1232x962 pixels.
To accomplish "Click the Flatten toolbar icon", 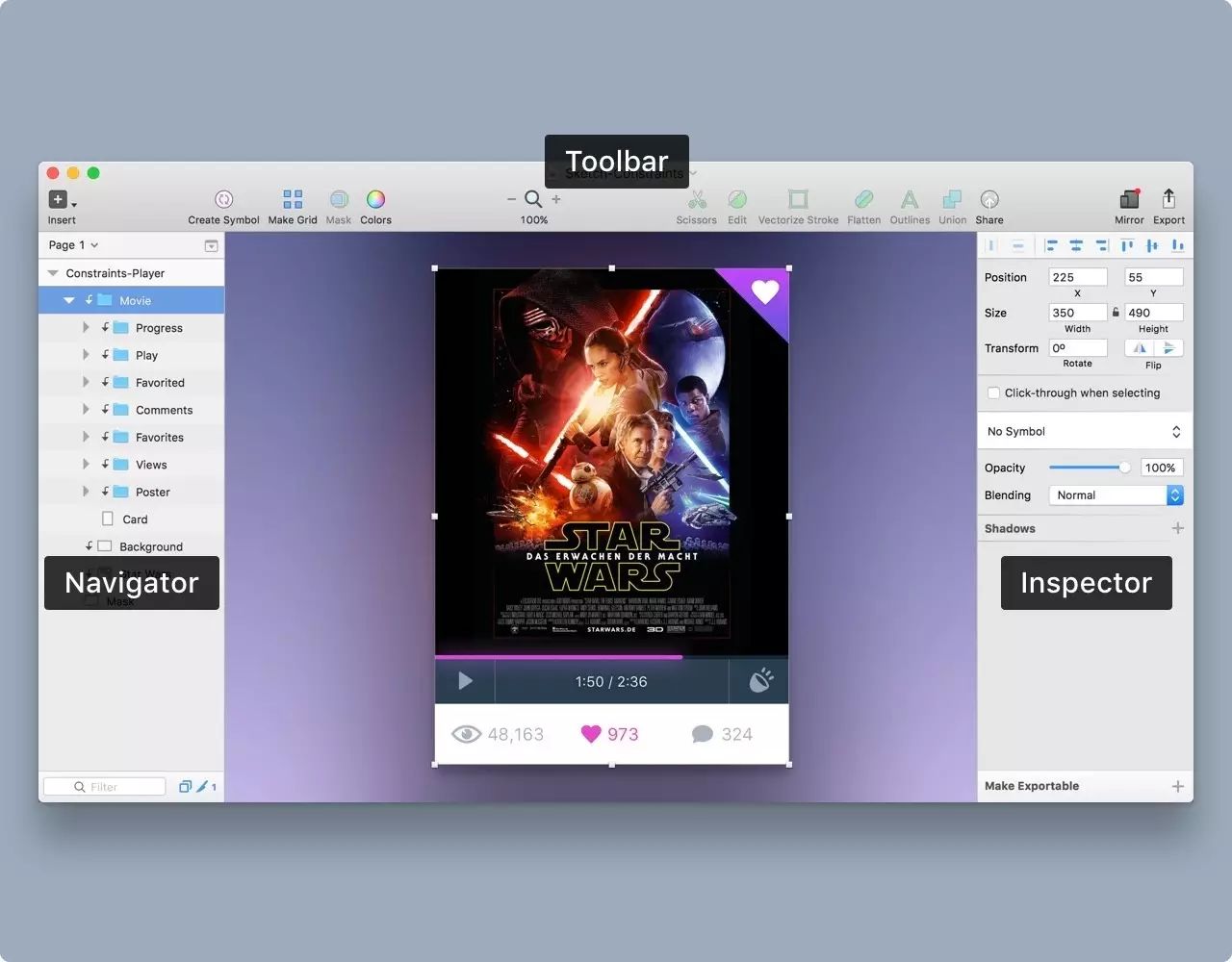I will 863,199.
